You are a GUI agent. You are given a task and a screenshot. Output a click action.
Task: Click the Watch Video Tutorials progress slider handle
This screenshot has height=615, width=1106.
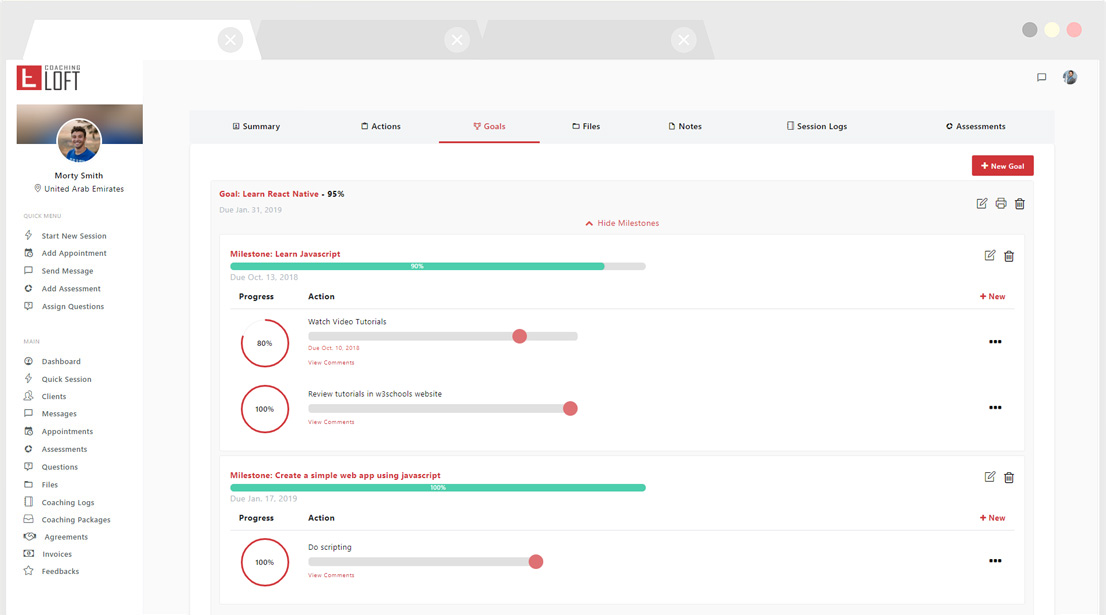click(519, 336)
